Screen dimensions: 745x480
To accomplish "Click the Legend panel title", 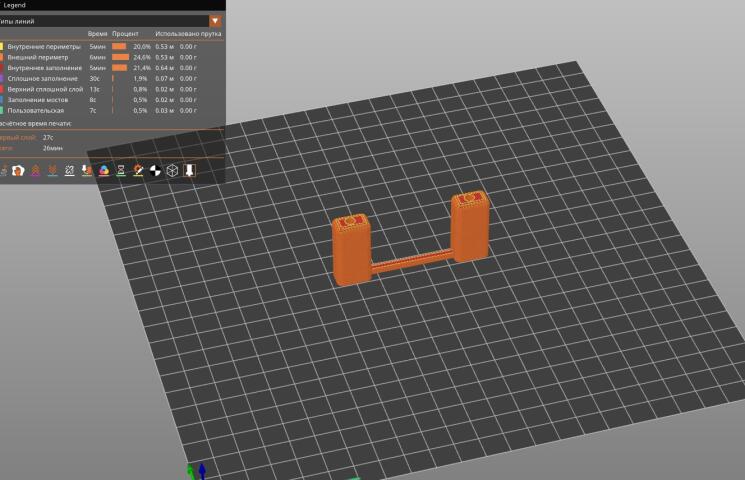I will coord(14,5).
